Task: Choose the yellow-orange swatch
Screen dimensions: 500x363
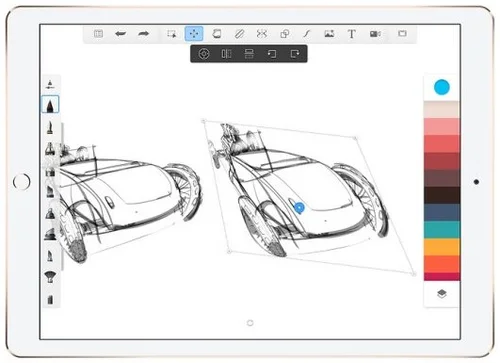Action: point(442,247)
